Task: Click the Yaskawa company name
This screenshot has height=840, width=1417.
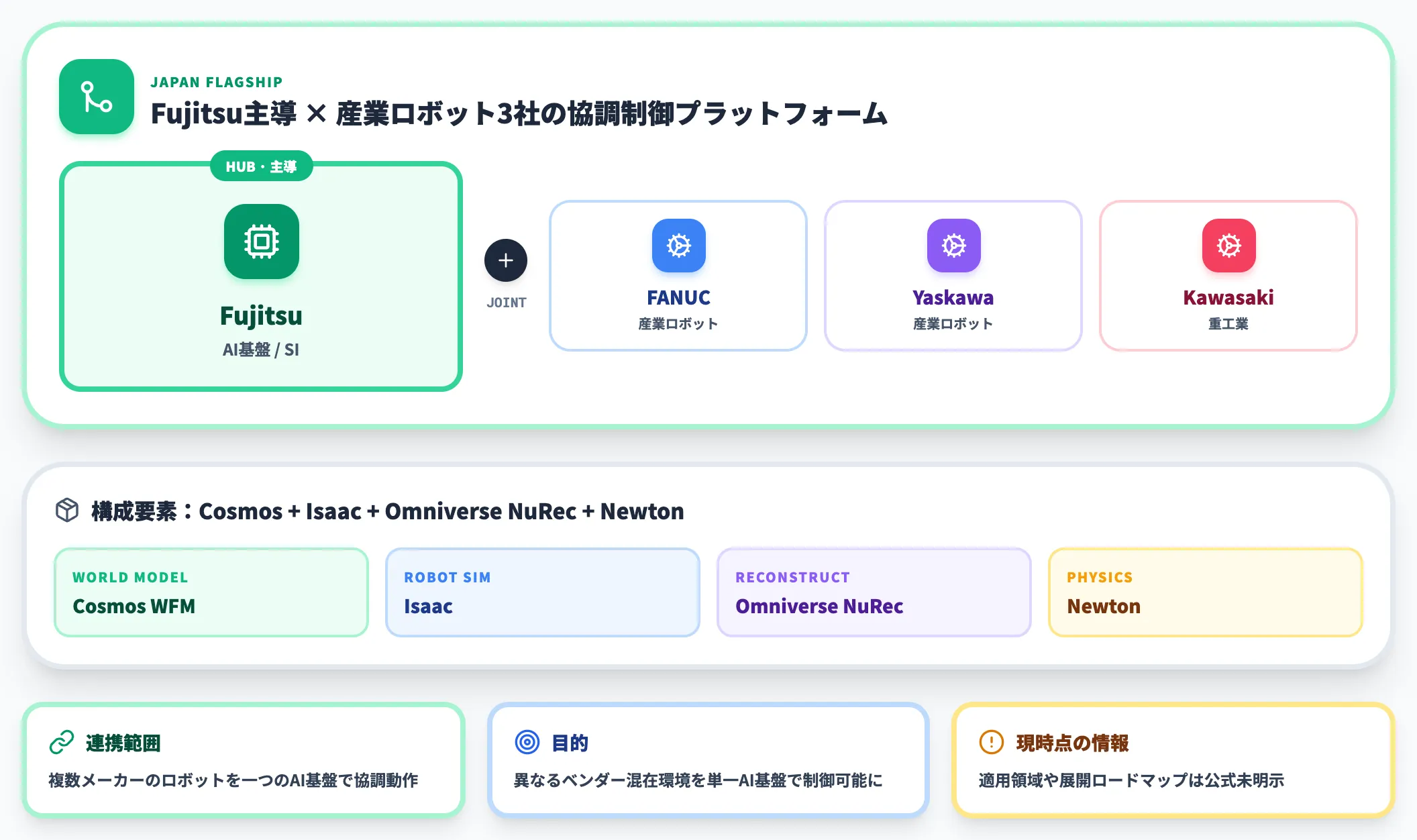Action: [x=953, y=297]
